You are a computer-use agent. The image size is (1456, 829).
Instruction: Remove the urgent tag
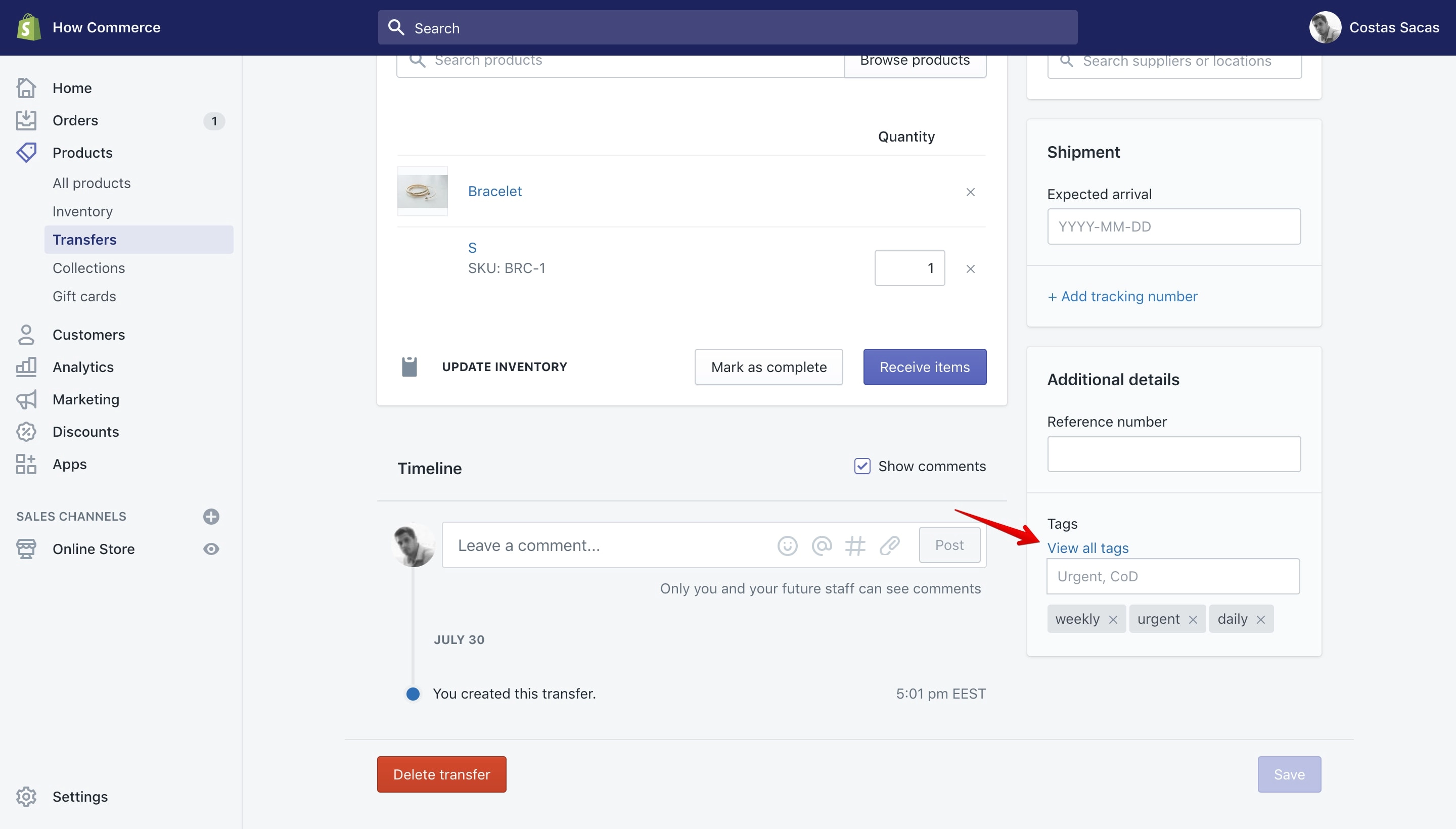tap(1193, 619)
